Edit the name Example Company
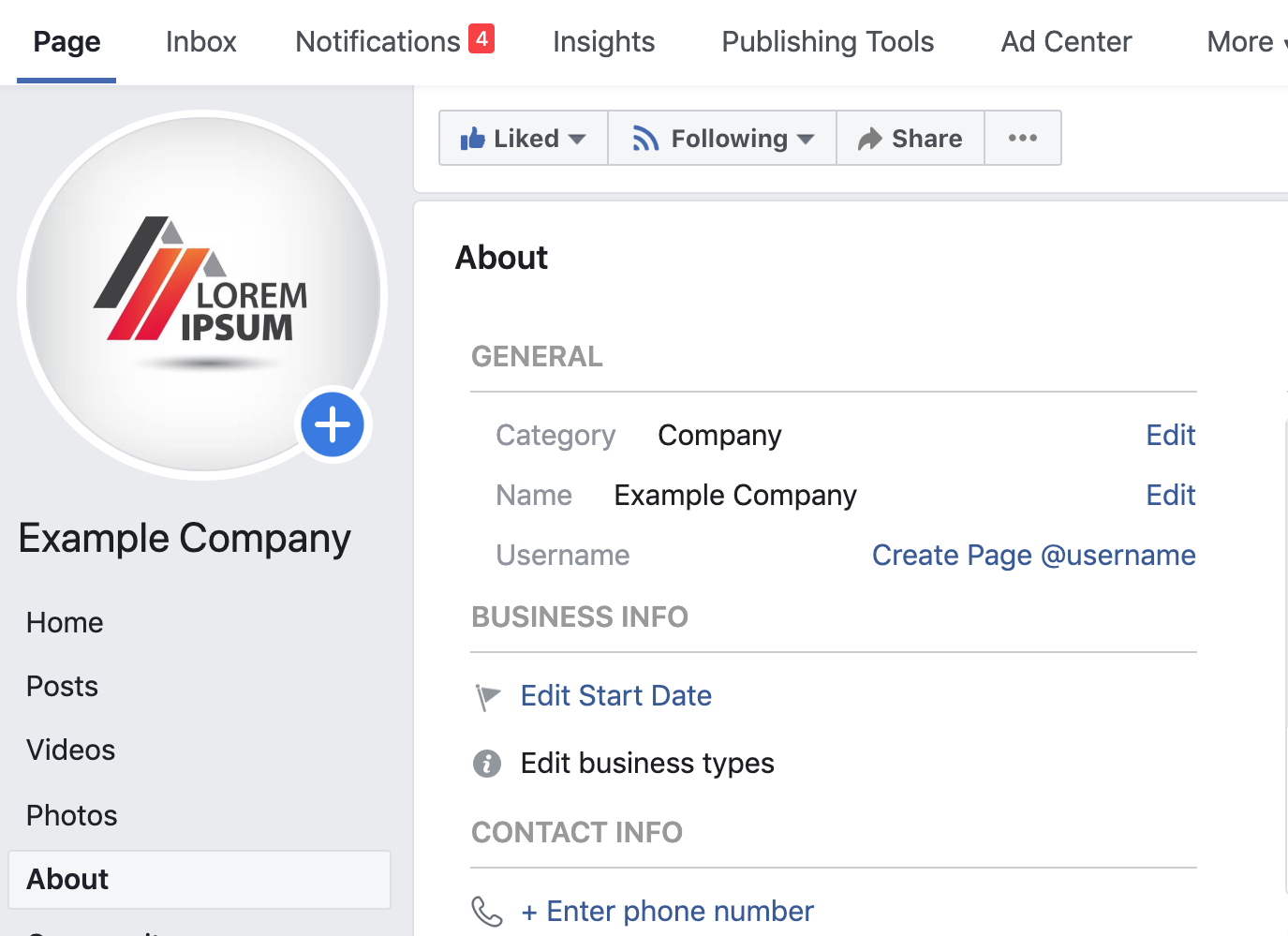 click(x=1170, y=495)
